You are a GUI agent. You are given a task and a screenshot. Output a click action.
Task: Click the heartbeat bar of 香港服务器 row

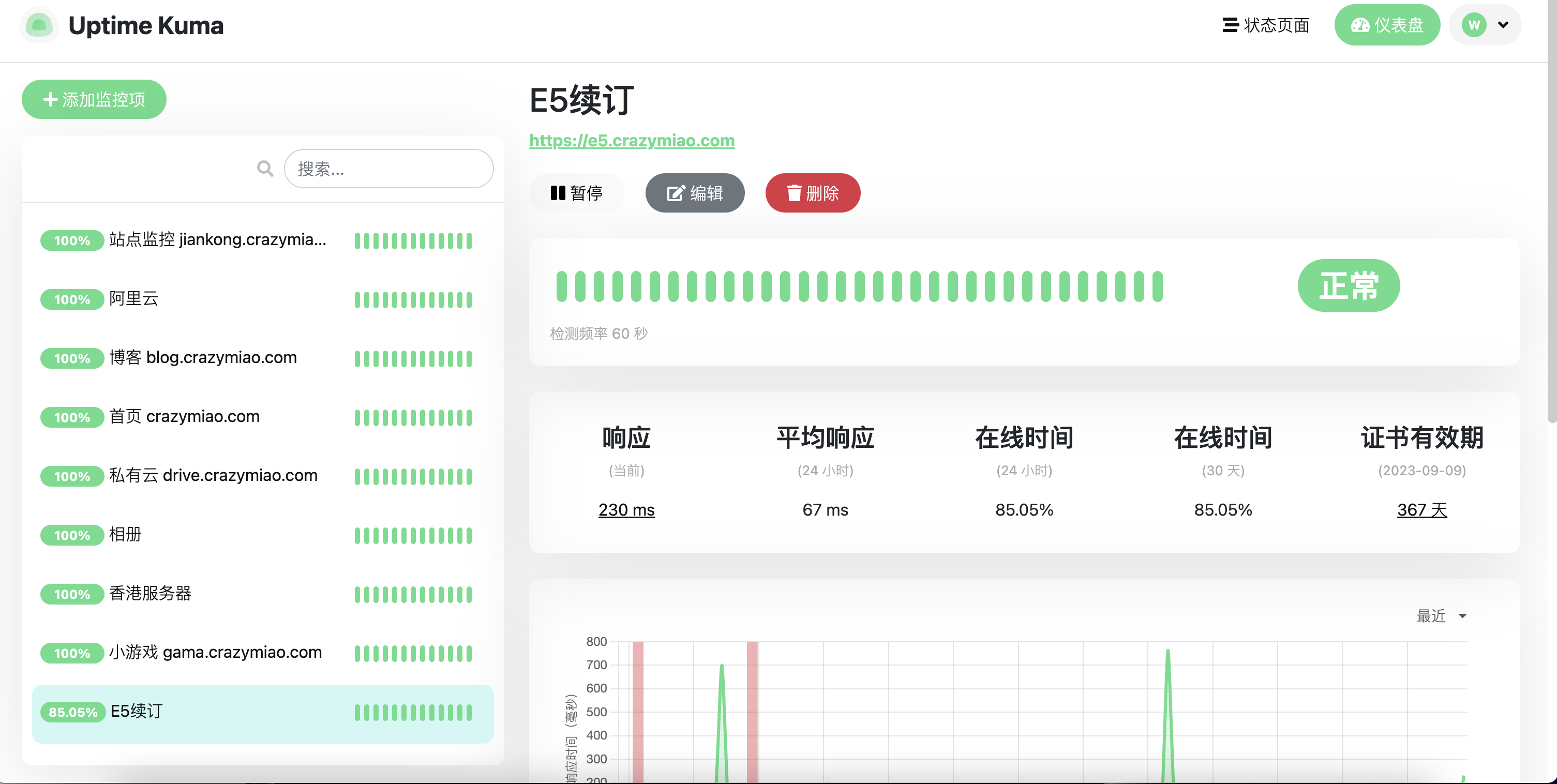tap(413, 594)
